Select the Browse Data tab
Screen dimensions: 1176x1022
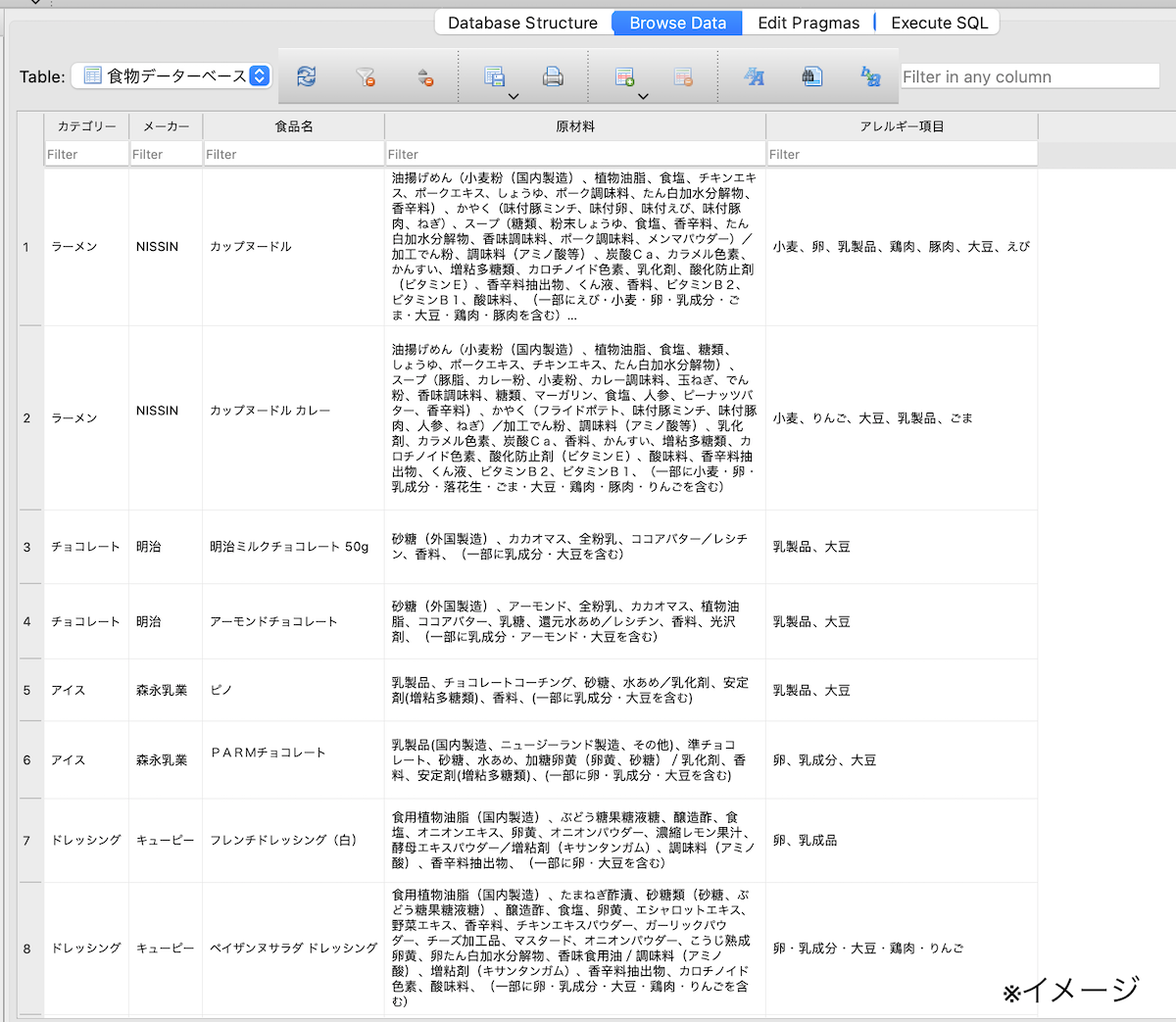coord(677,23)
